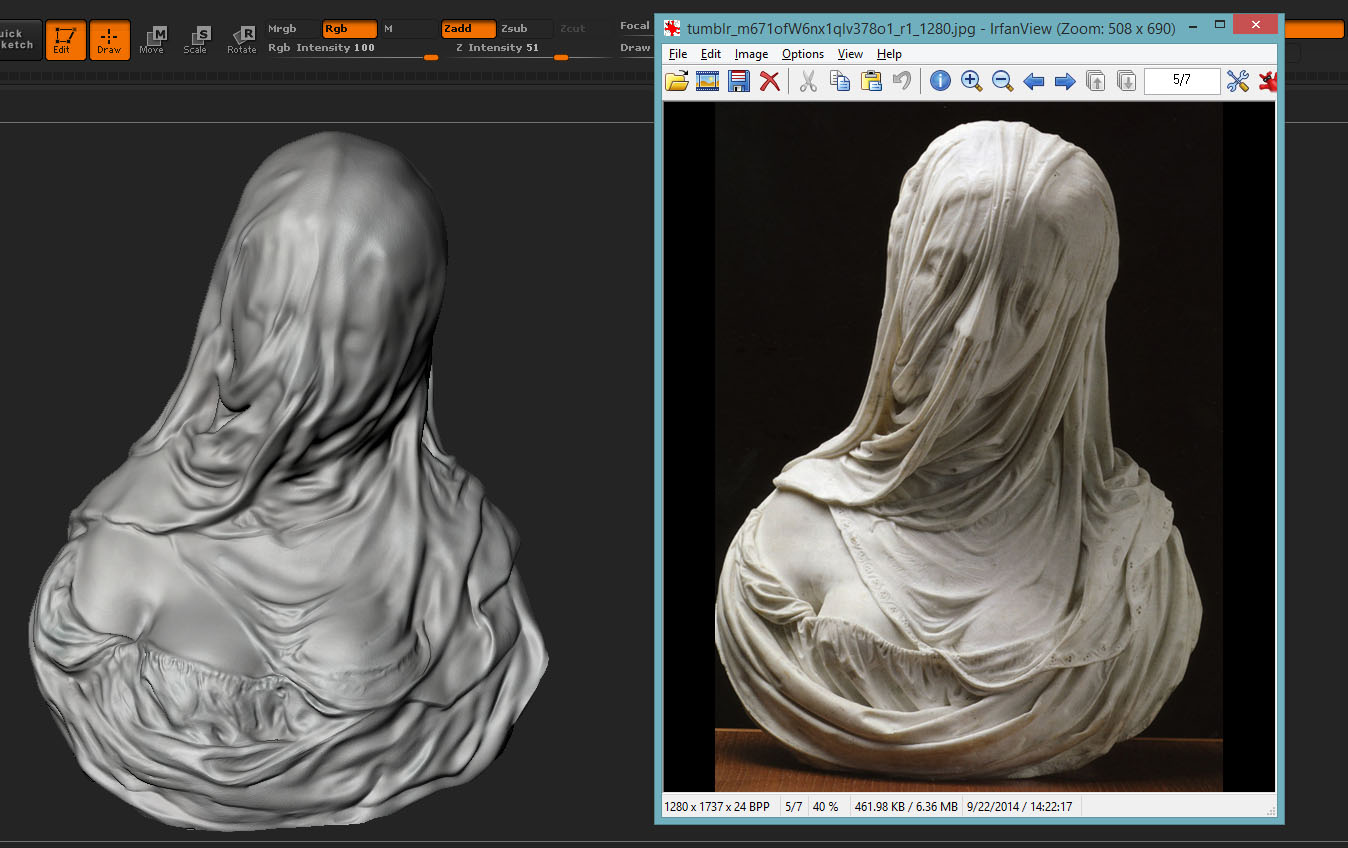Switch to Zsub sculpting mode

point(526,29)
